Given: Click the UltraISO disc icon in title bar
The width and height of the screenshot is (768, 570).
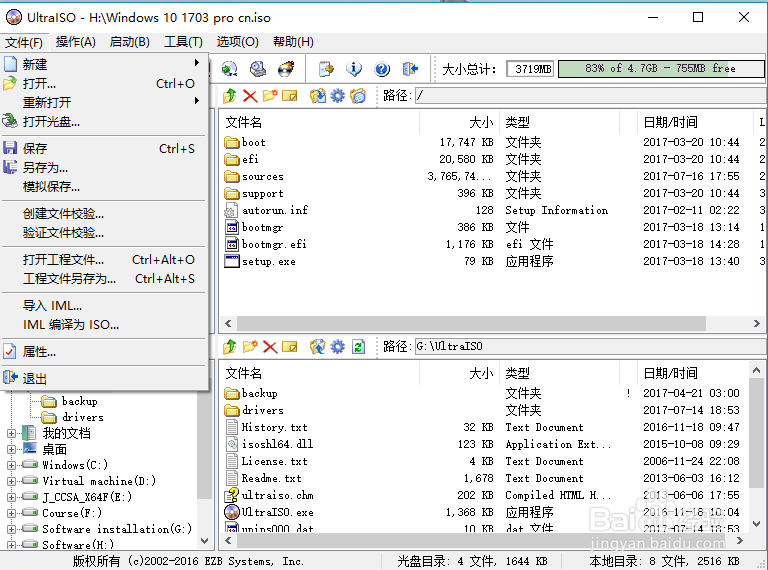Looking at the screenshot, I should [14, 18].
